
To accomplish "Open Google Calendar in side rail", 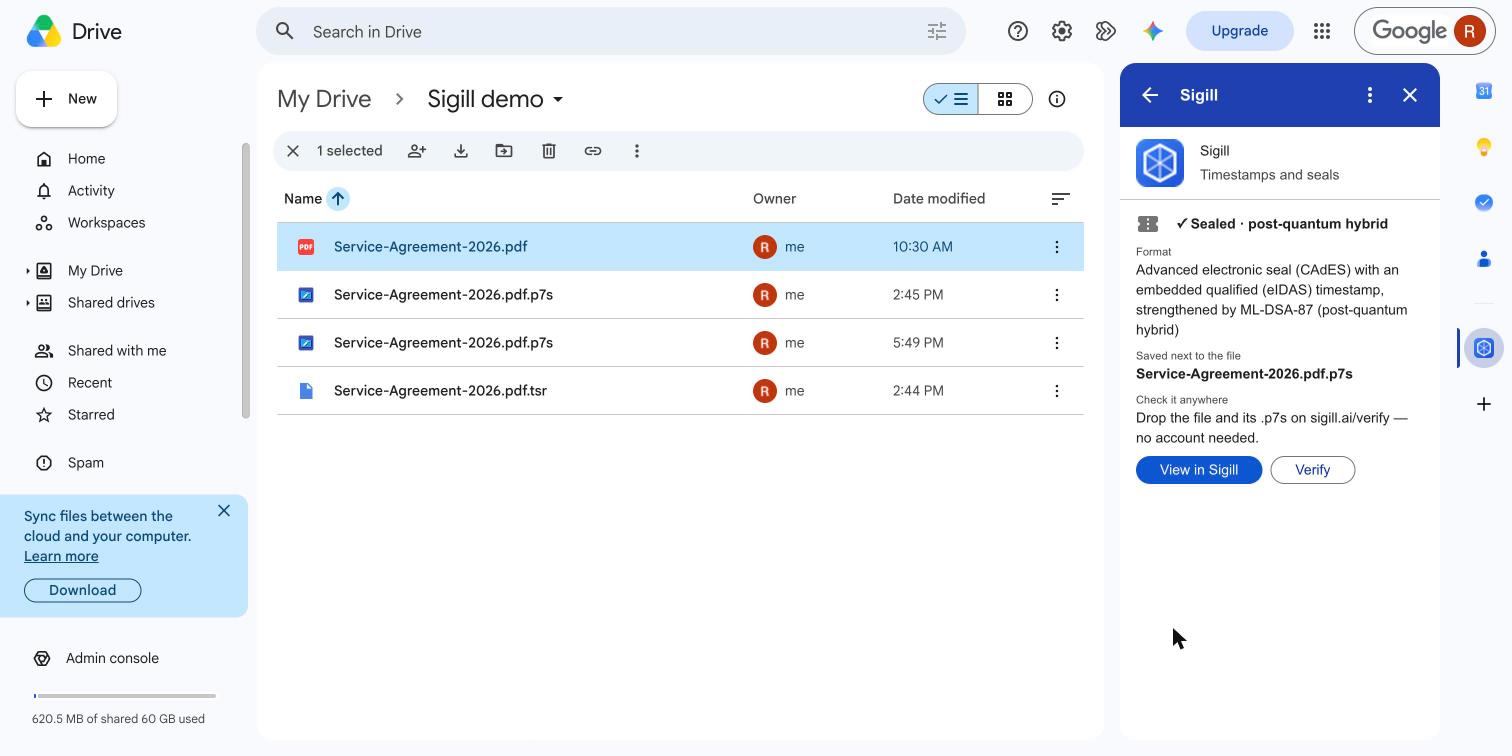I will 1484,91.
